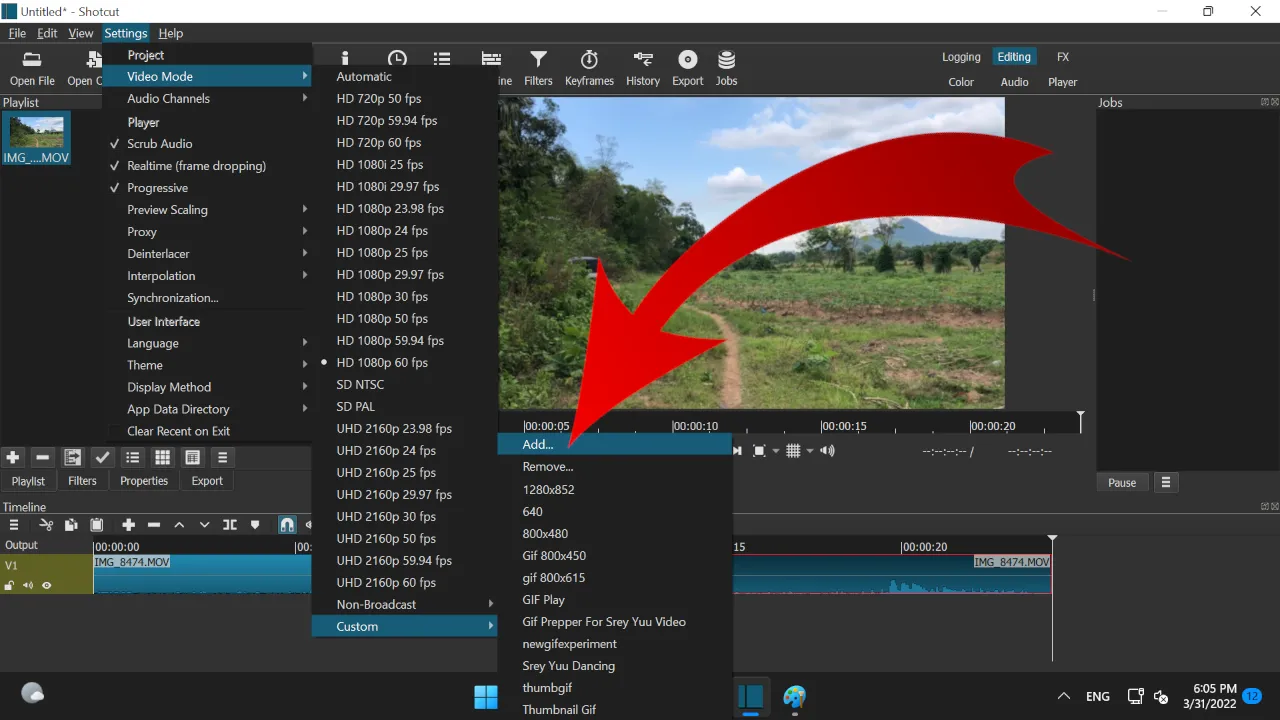Switch to the Audio layout
The height and width of the screenshot is (720, 1280).
[1014, 82]
